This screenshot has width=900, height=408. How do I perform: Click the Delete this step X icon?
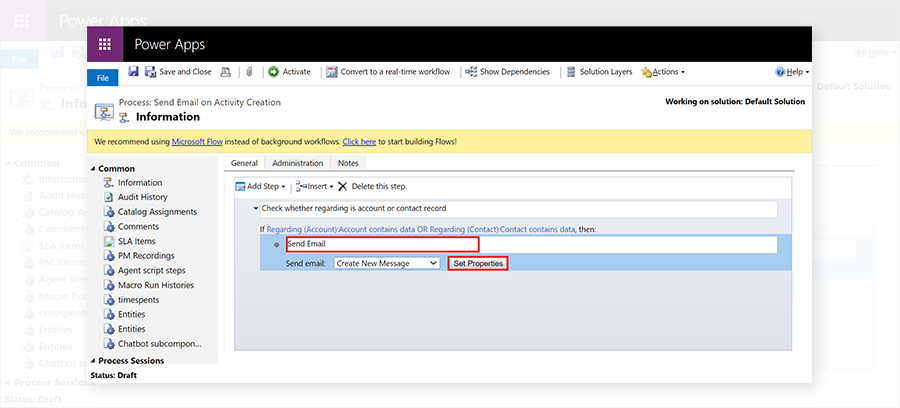click(343, 186)
